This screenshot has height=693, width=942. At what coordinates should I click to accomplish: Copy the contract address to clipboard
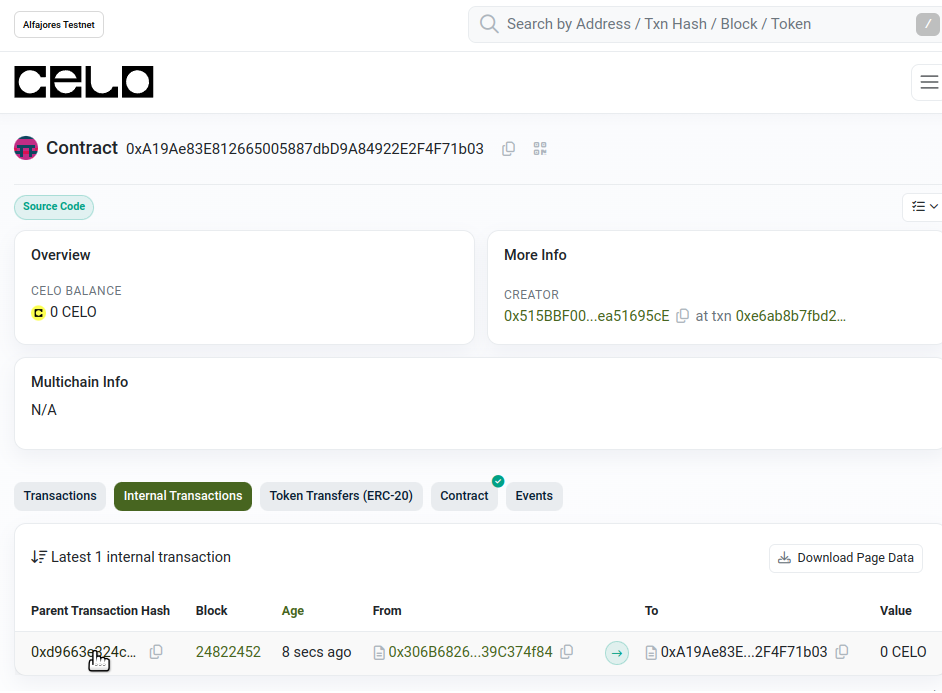(508, 148)
